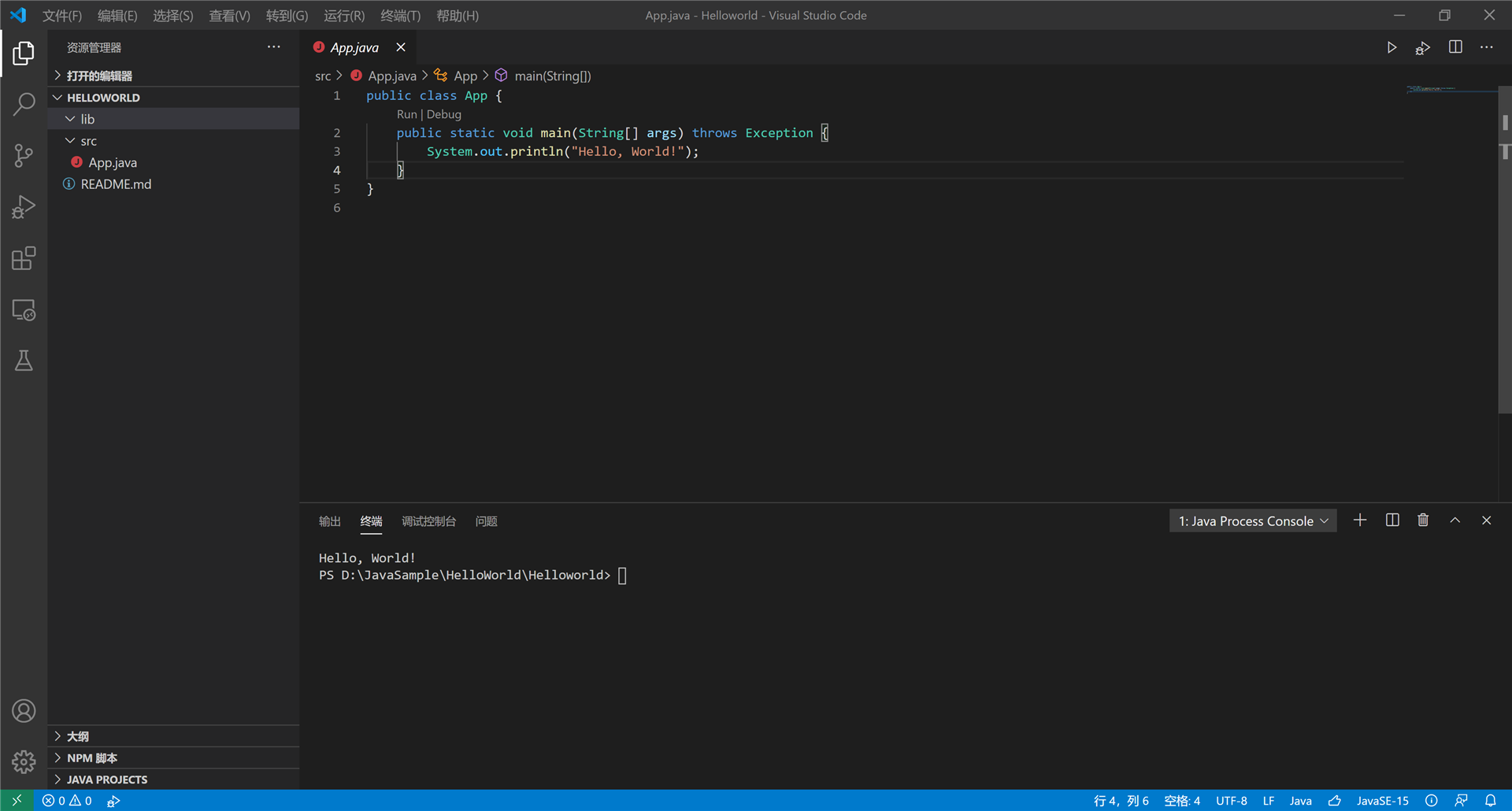Screen dimensions: 1512x811
Task: Click the src breadcrumb segment
Action: (x=323, y=76)
